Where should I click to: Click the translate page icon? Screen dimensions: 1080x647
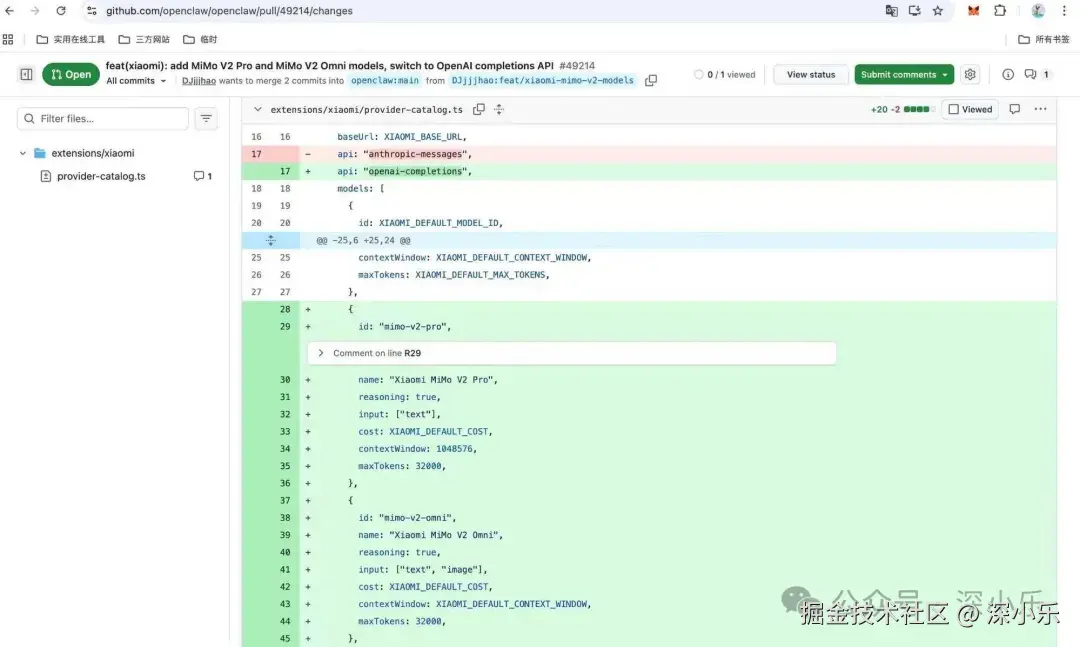pyautogui.click(x=891, y=11)
